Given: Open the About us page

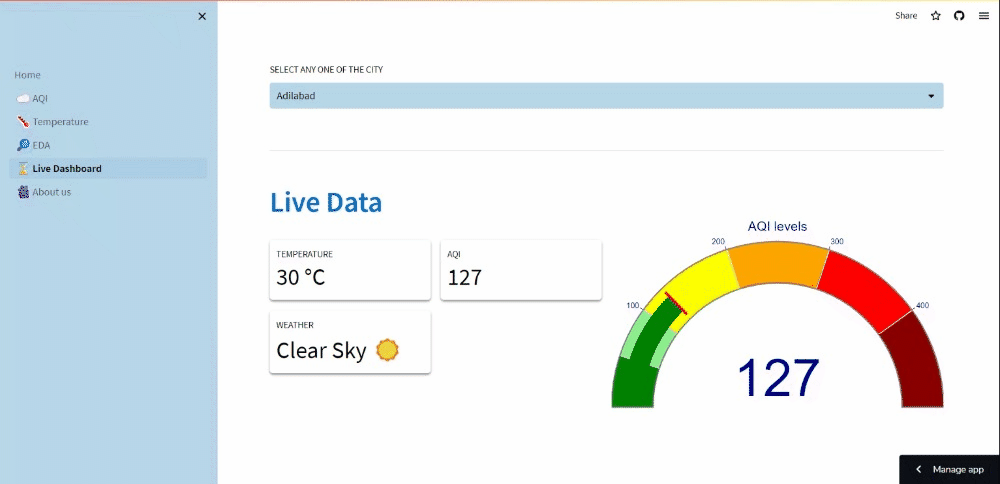Looking at the screenshot, I should [x=52, y=192].
